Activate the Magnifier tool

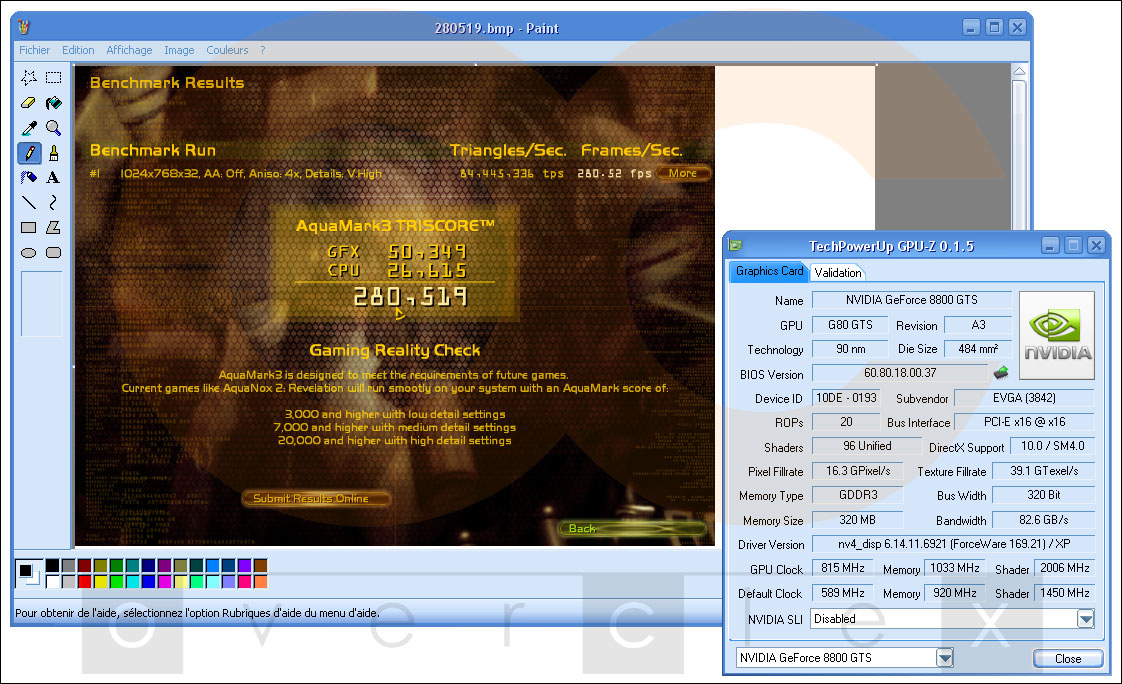pyautogui.click(x=54, y=128)
